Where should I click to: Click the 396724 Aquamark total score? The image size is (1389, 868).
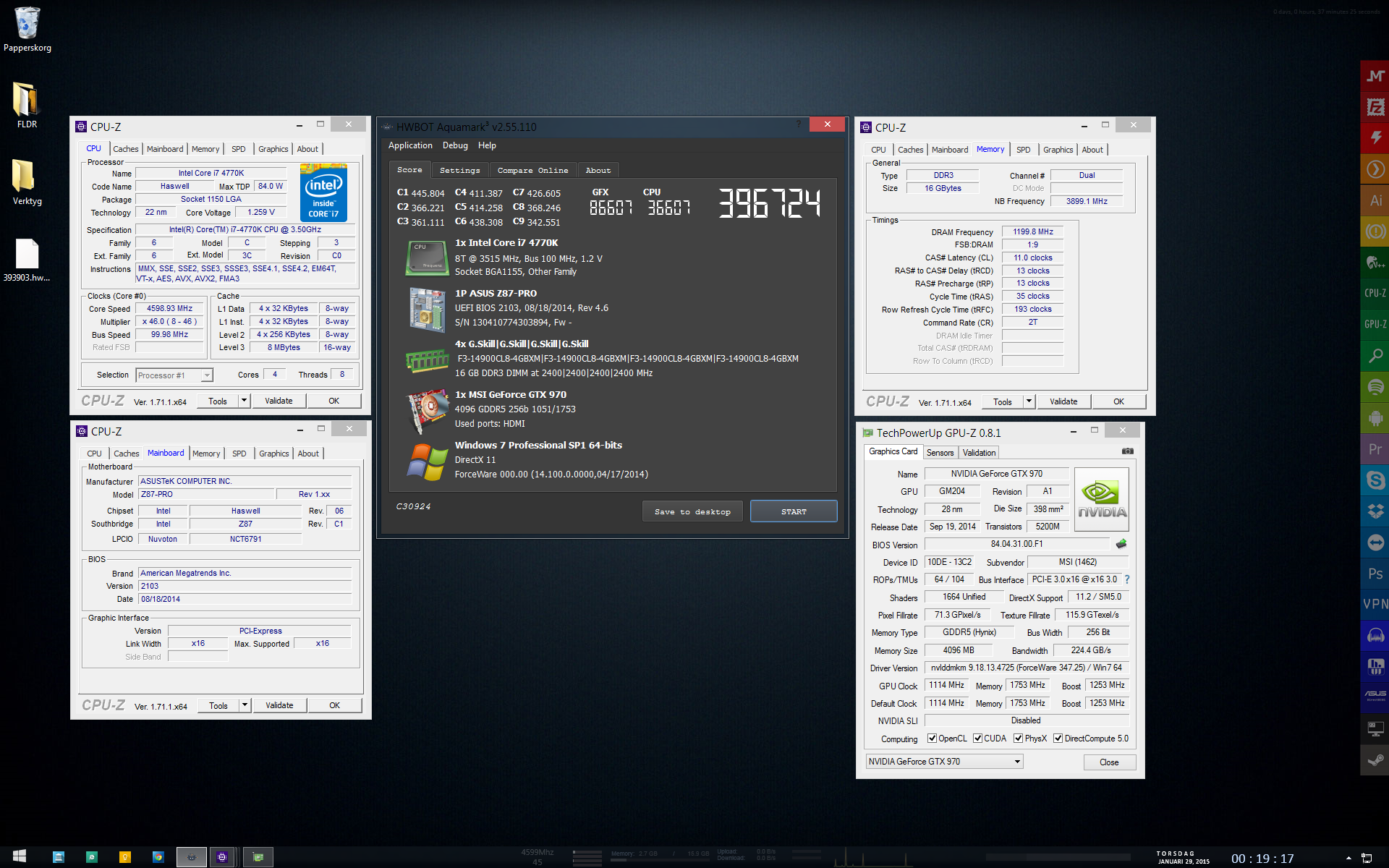[x=769, y=203]
